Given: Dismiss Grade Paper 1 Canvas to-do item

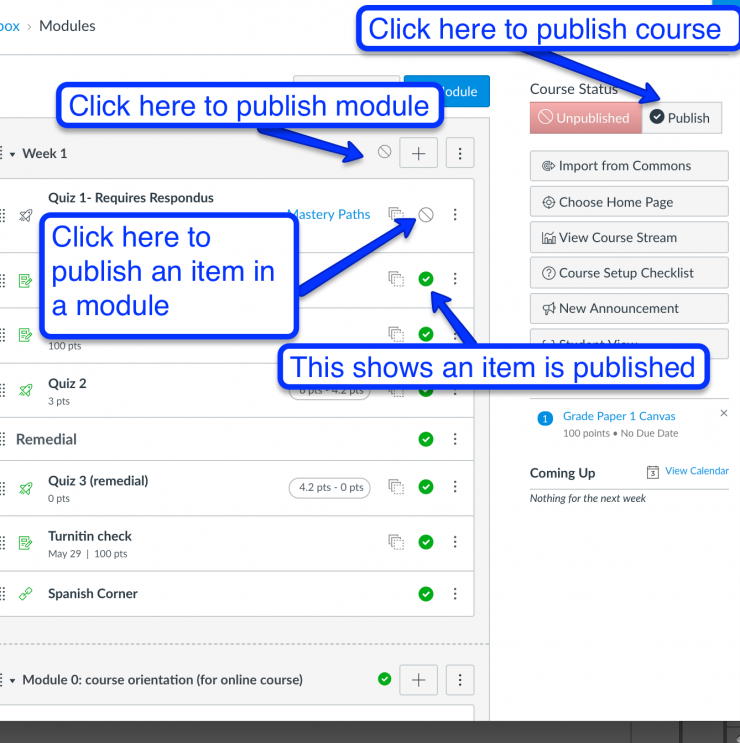Looking at the screenshot, I should (x=724, y=413).
